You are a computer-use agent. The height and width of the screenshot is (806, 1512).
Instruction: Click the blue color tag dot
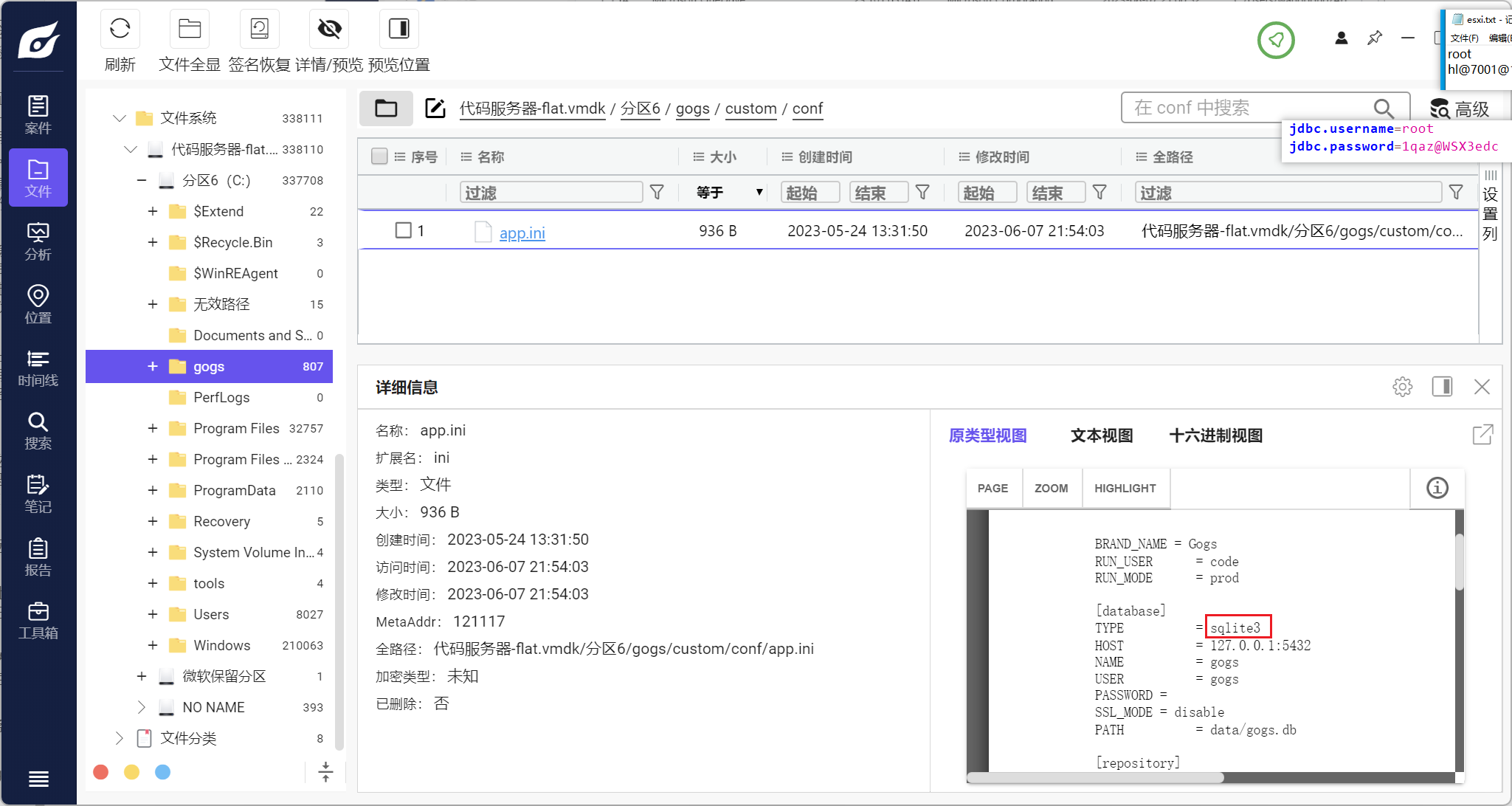coord(163,772)
